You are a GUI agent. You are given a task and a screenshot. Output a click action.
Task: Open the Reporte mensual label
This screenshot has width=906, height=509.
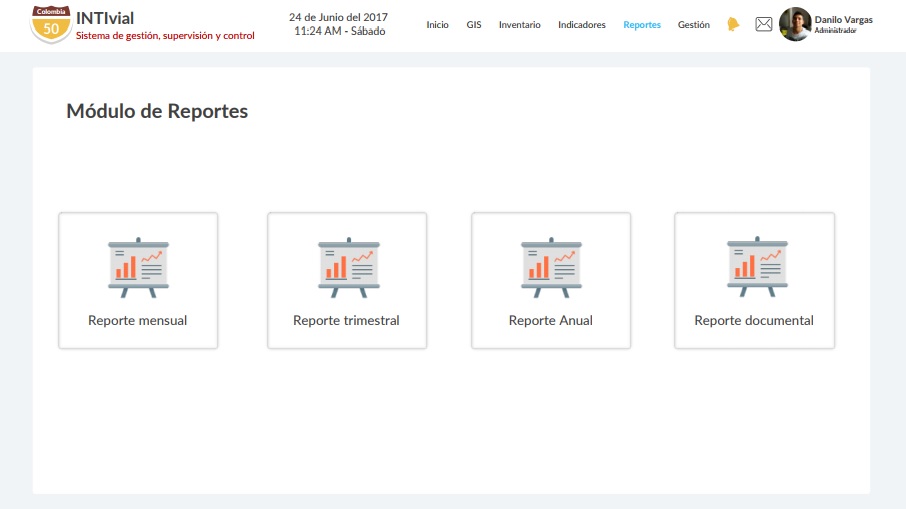point(138,321)
